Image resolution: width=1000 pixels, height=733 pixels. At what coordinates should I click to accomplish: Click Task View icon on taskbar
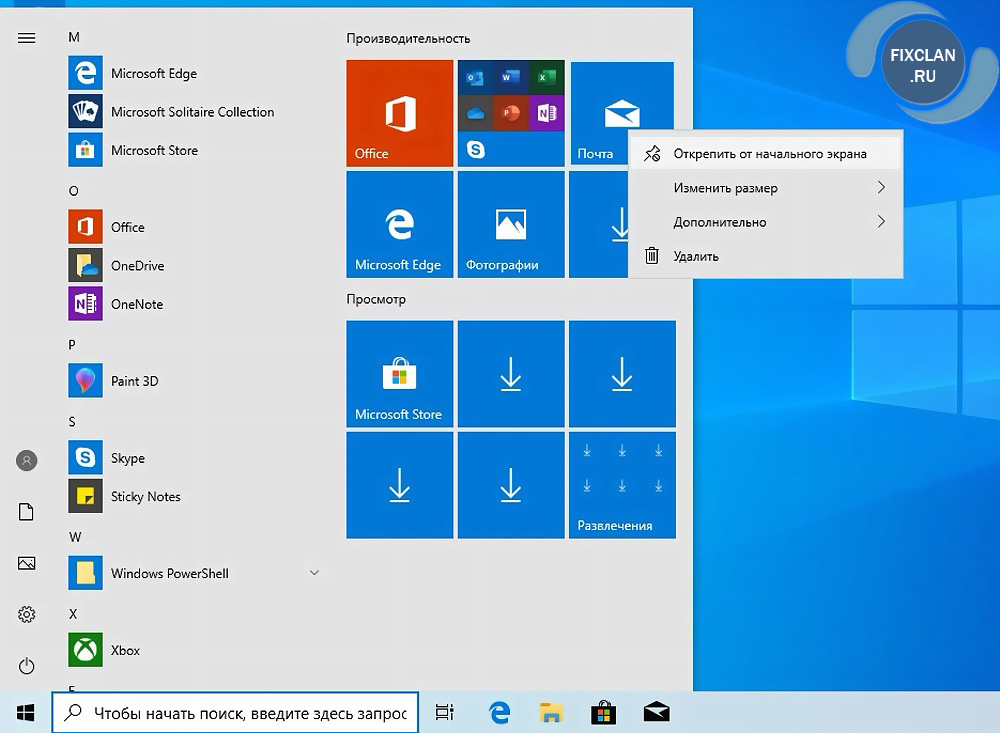(445, 712)
